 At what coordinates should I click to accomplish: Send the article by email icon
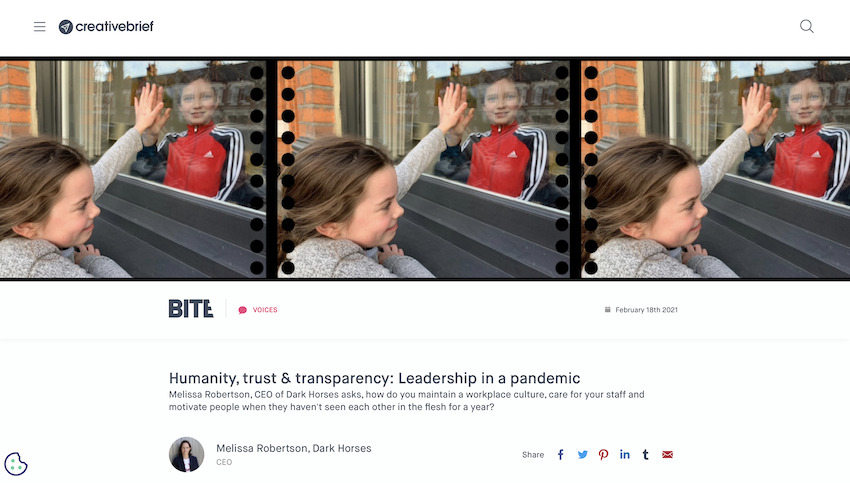pos(667,455)
